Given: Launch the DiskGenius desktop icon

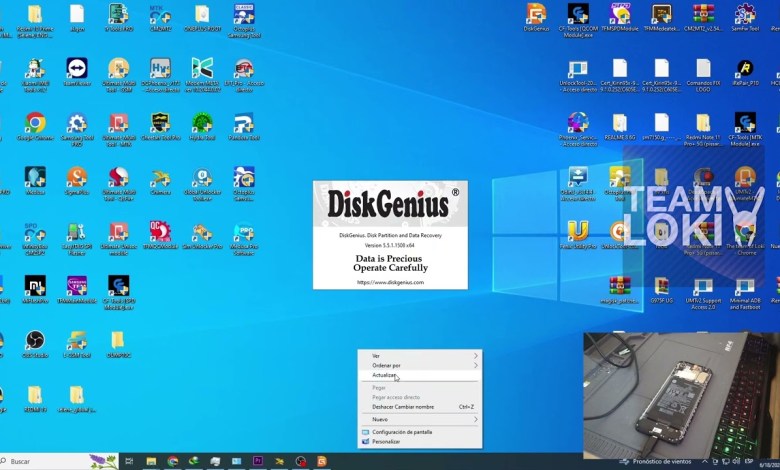Looking at the screenshot, I should [x=536, y=15].
